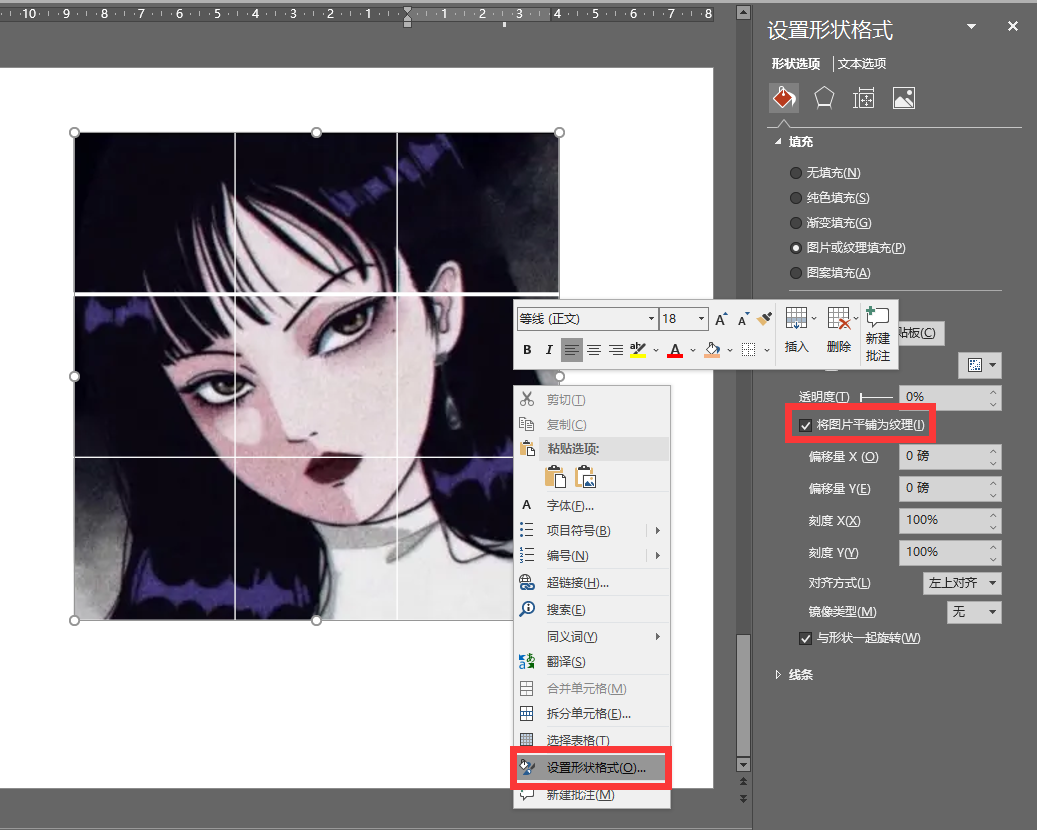Choose 设置形状格式 from context menu
The width and height of the screenshot is (1037, 830).
[x=591, y=767]
